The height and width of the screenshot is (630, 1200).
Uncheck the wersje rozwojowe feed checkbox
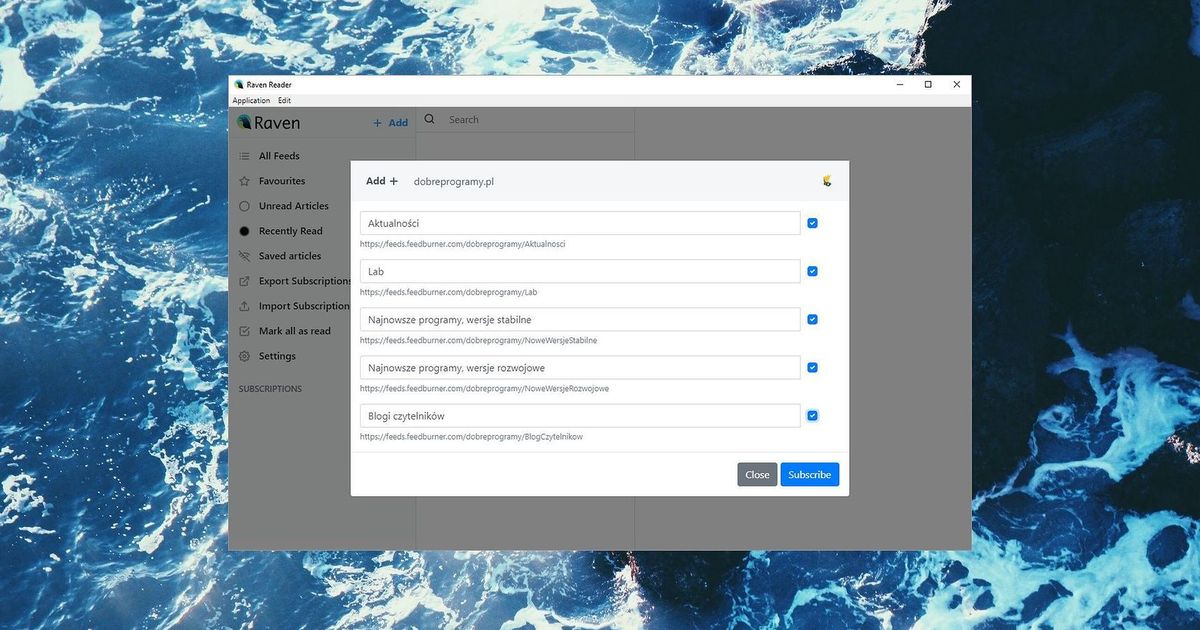pos(812,367)
